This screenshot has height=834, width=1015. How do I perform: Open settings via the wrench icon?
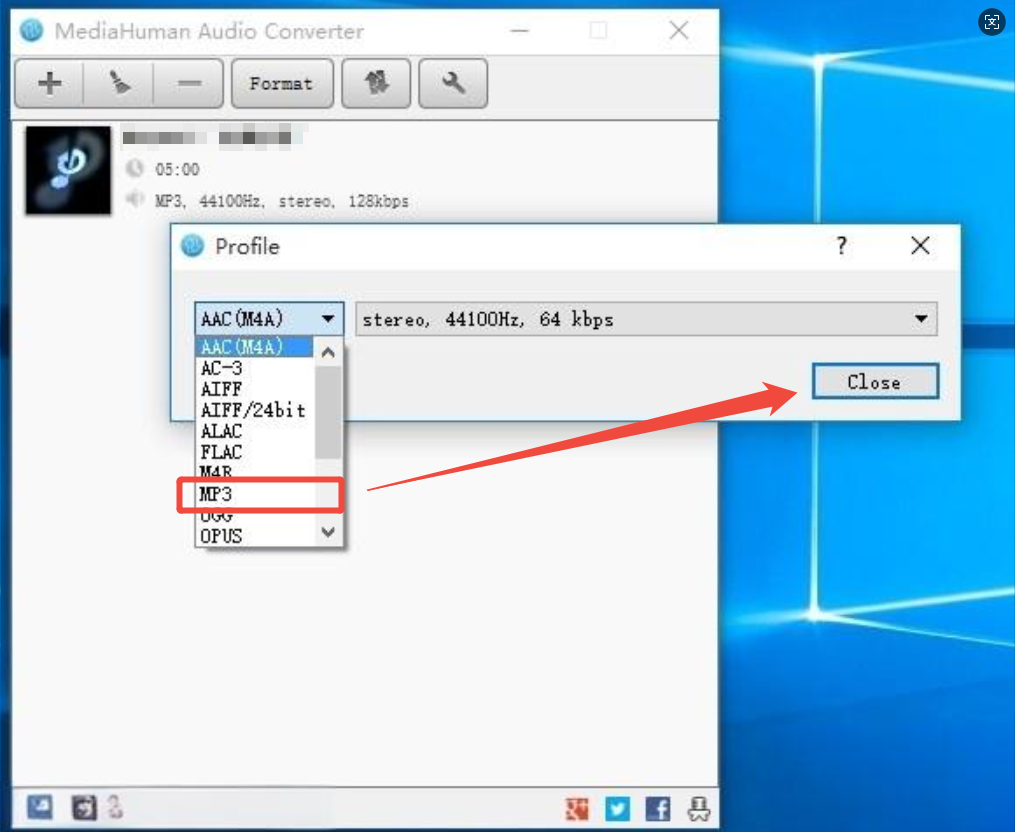tap(453, 83)
